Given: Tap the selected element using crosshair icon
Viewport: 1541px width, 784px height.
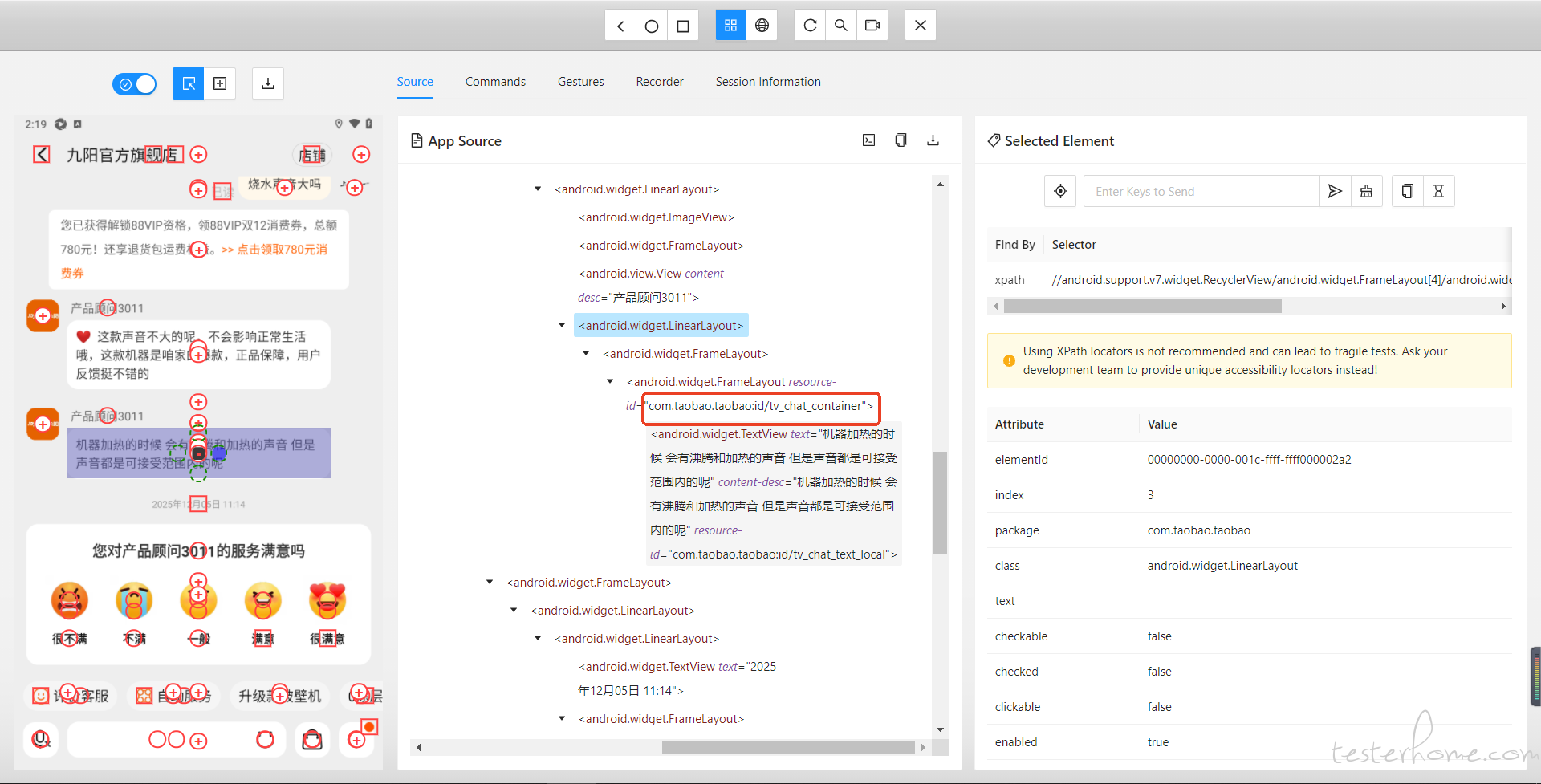Looking at the screenshot, I should click(x=1060, y=191).
